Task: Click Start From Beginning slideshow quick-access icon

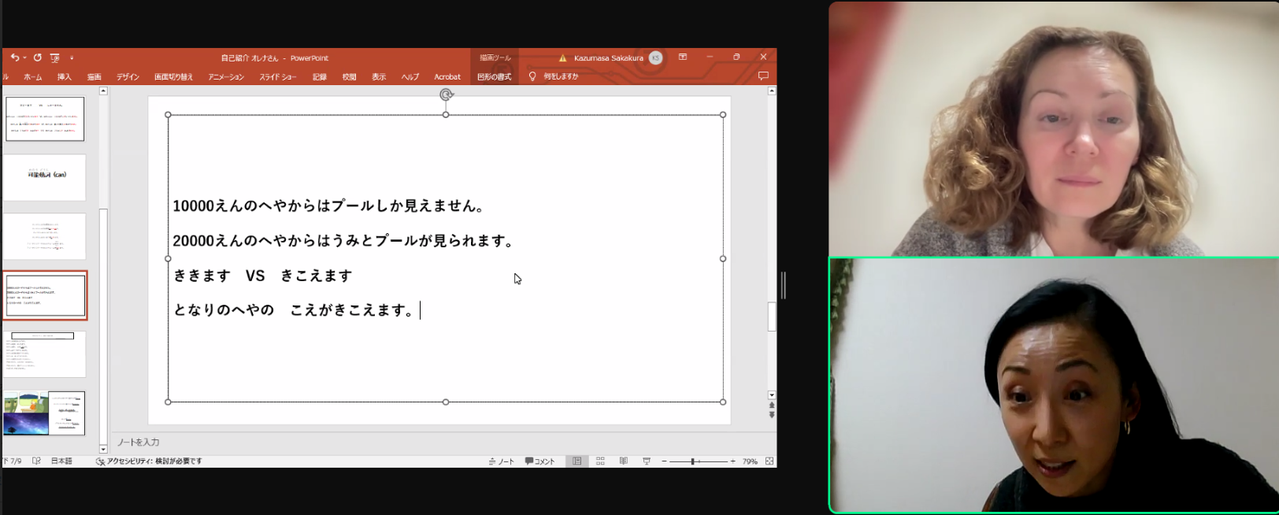Action: click(x=55, y=58)
